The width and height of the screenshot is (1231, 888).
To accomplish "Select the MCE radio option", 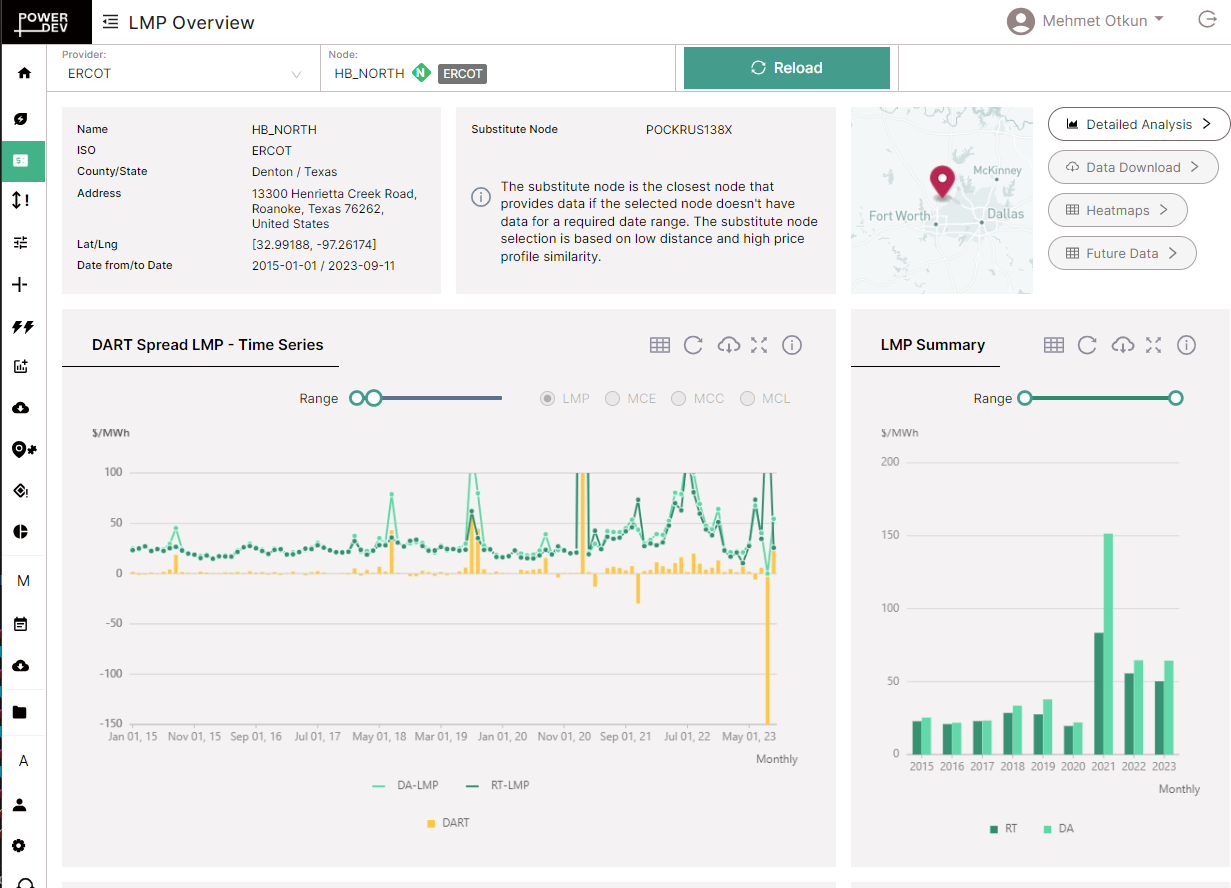I will 612,398.
